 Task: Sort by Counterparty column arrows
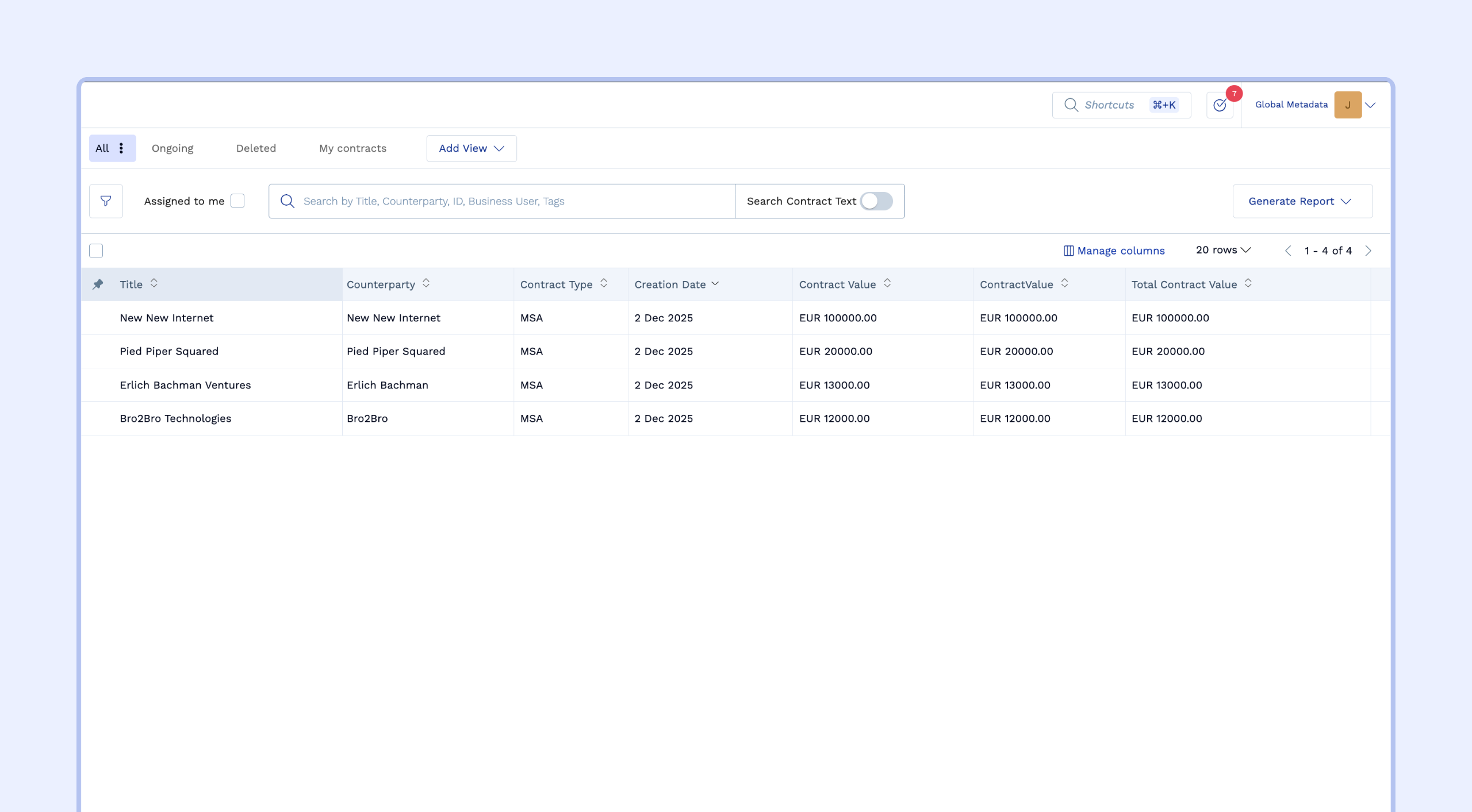(426, 284)
